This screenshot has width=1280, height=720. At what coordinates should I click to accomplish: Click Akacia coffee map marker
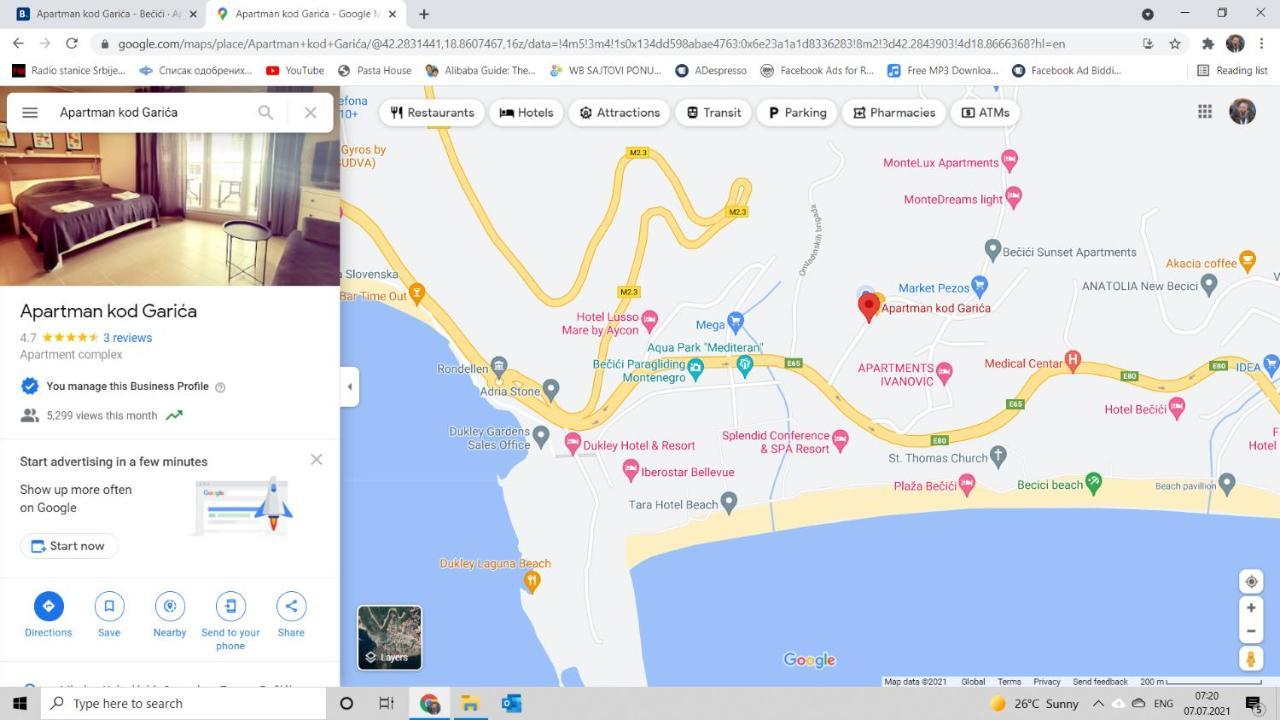pyautogui.click(x=1247, y=261)
